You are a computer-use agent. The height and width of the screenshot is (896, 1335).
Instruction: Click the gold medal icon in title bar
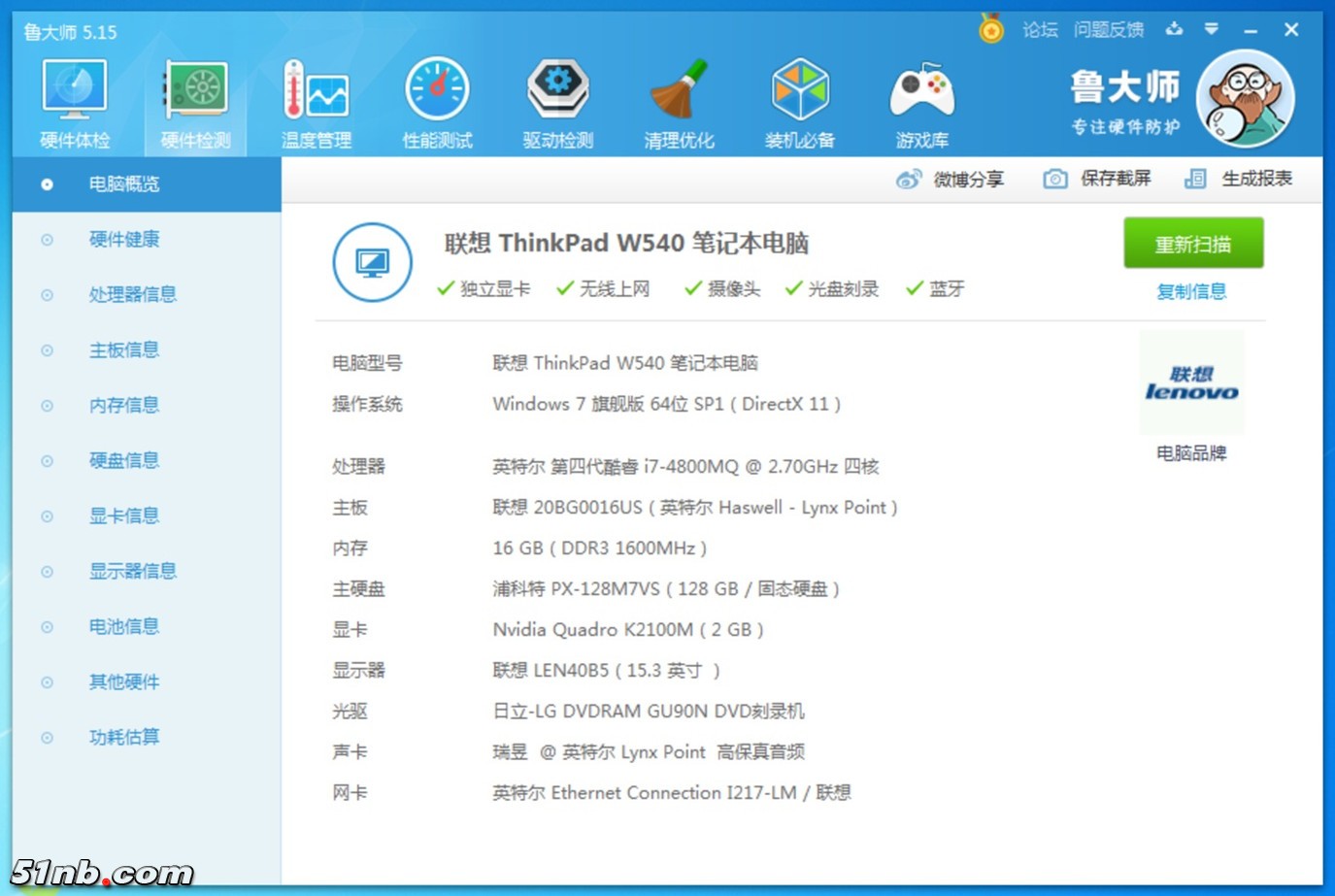click(x=990, y=30)
